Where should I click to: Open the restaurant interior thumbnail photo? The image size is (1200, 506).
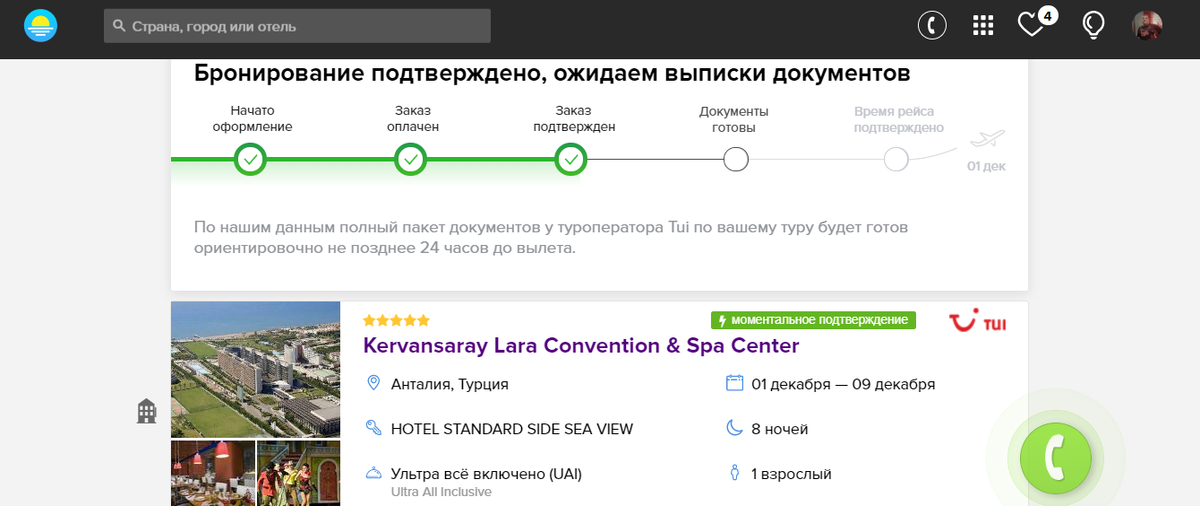pos(212,474)
